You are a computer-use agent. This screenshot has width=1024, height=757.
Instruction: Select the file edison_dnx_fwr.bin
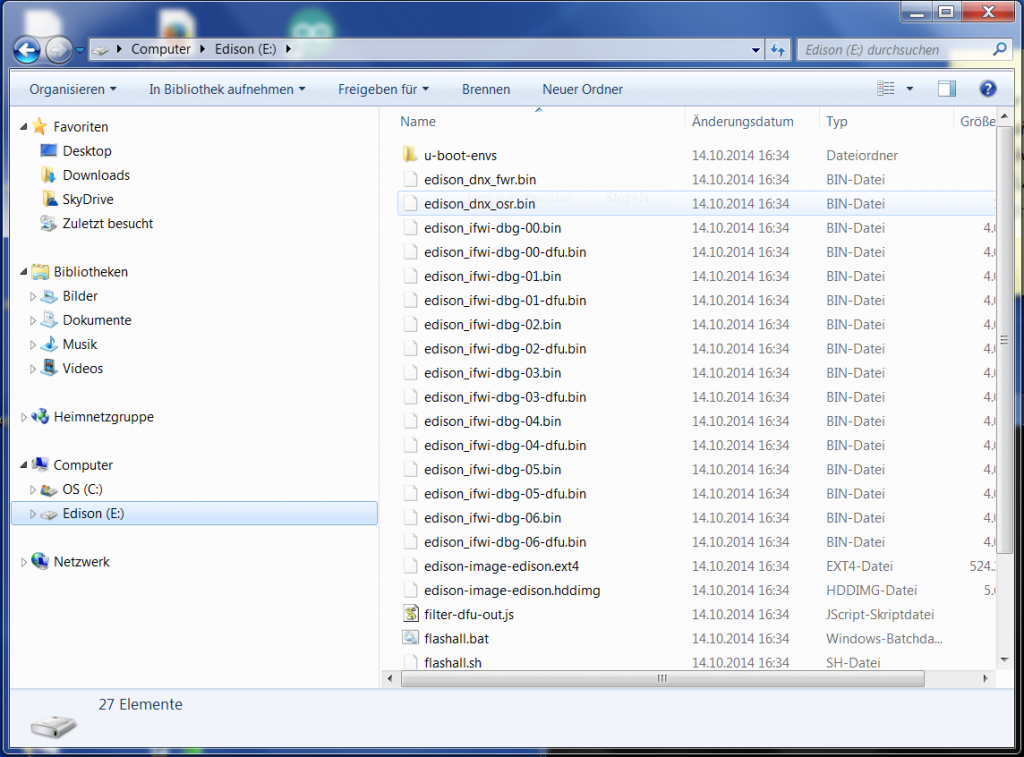pyautogui.click(x=479, y=180)
